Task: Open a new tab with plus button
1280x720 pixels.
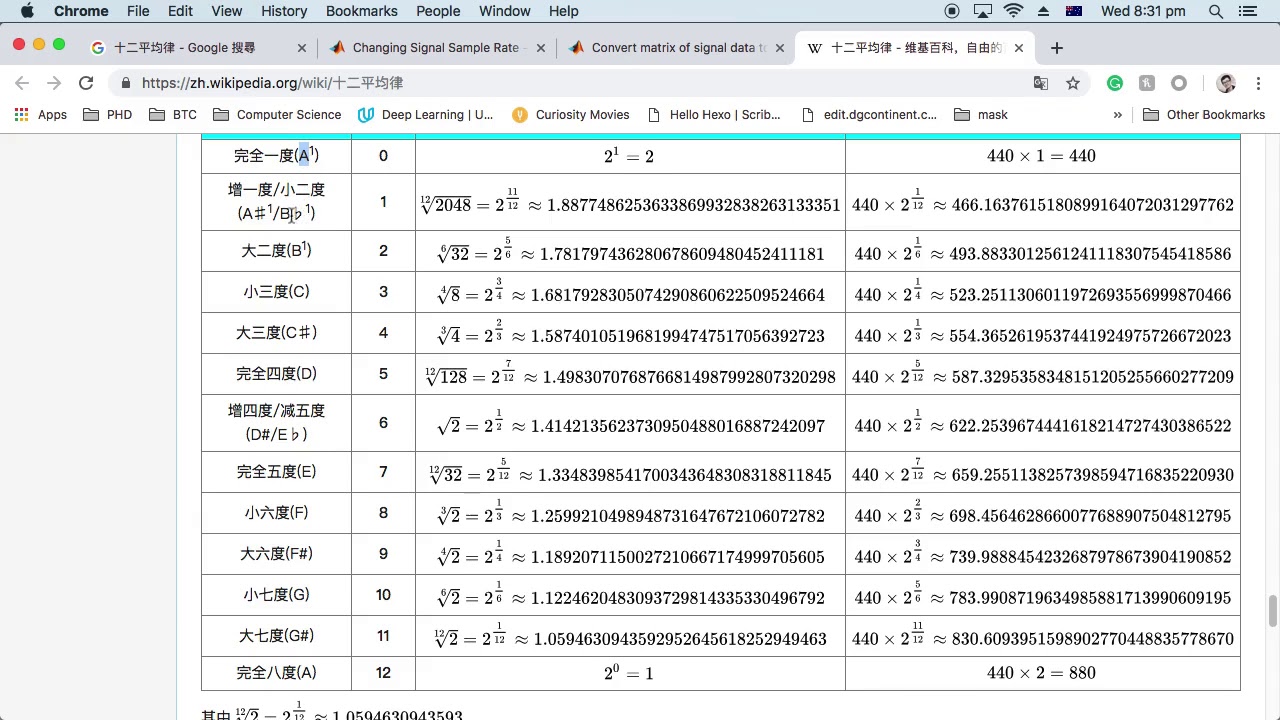Action: 1056,47
